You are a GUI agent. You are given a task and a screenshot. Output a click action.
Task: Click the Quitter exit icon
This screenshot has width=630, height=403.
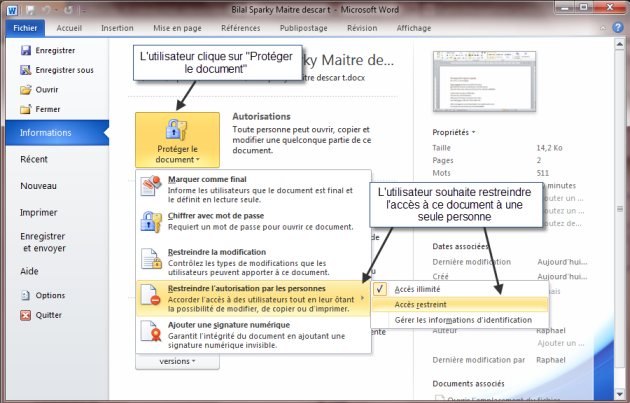tap(25, 314)
